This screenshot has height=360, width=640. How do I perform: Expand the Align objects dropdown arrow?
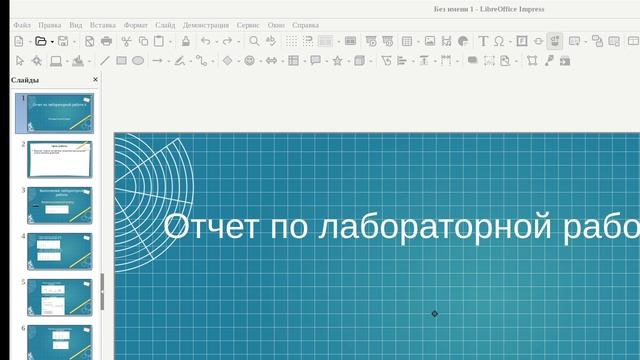413,61
